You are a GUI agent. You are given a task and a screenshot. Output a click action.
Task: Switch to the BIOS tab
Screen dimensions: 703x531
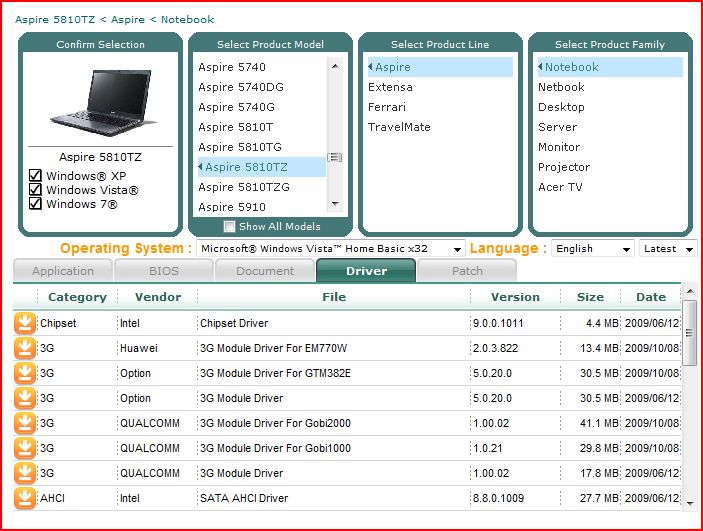(164, 271)
